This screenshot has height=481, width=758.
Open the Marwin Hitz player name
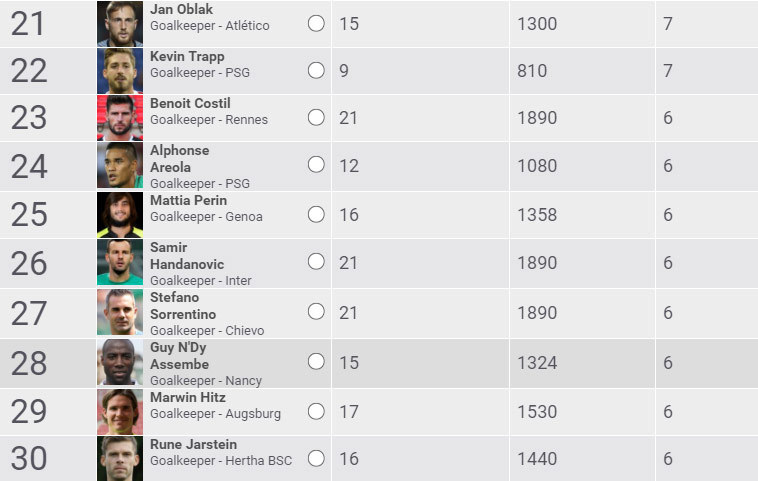tap(185, 397)
